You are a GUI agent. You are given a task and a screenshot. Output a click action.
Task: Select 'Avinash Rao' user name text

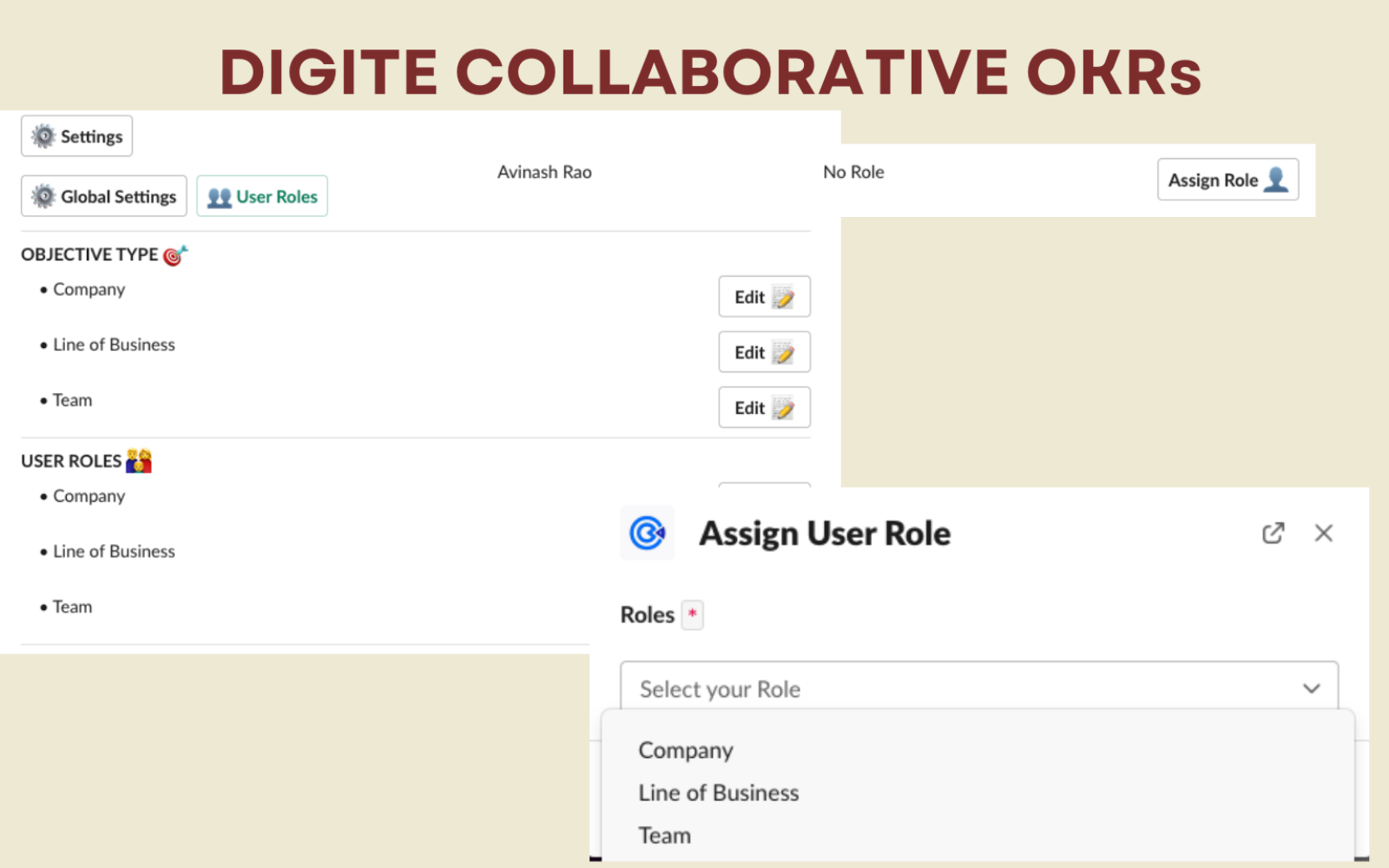(544, 172)
